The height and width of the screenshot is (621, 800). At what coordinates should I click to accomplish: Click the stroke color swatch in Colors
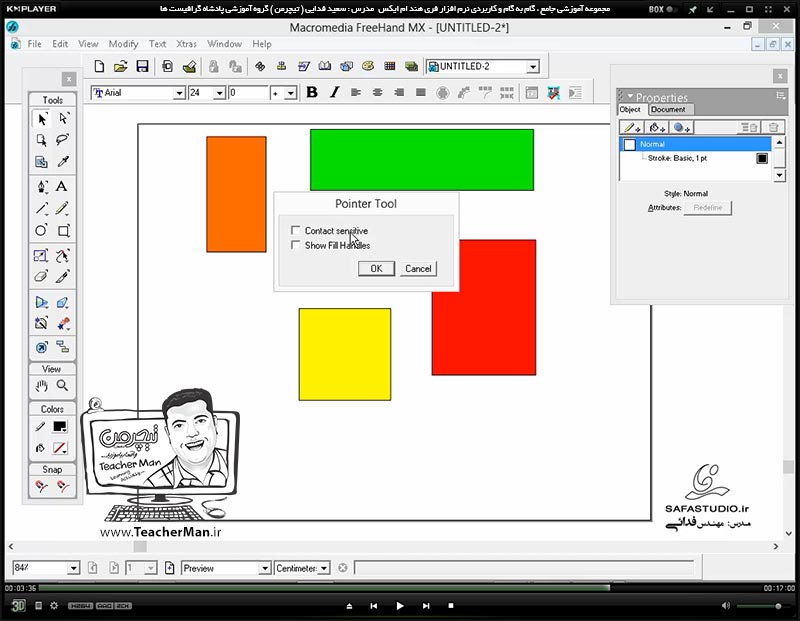coord(60,427)
